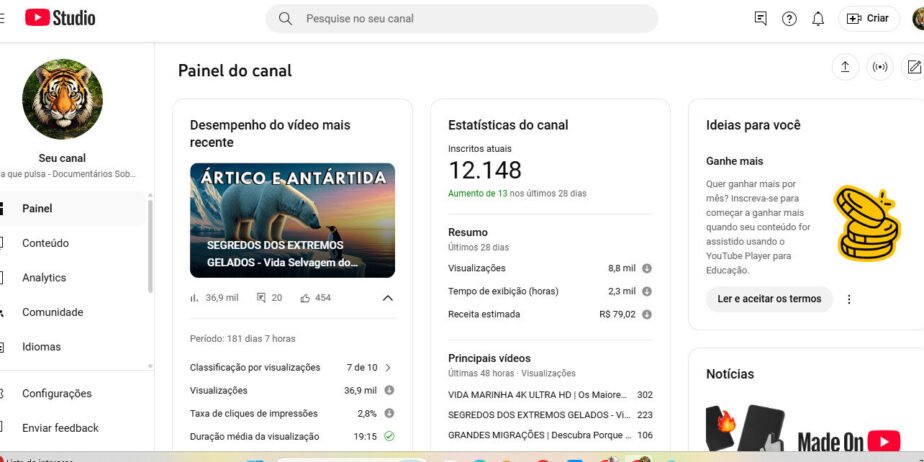The height and width of the screenshot is (462, 924).
Task: Expand Classificação por visualizações ranking chevron
Action: coord(388,368)
